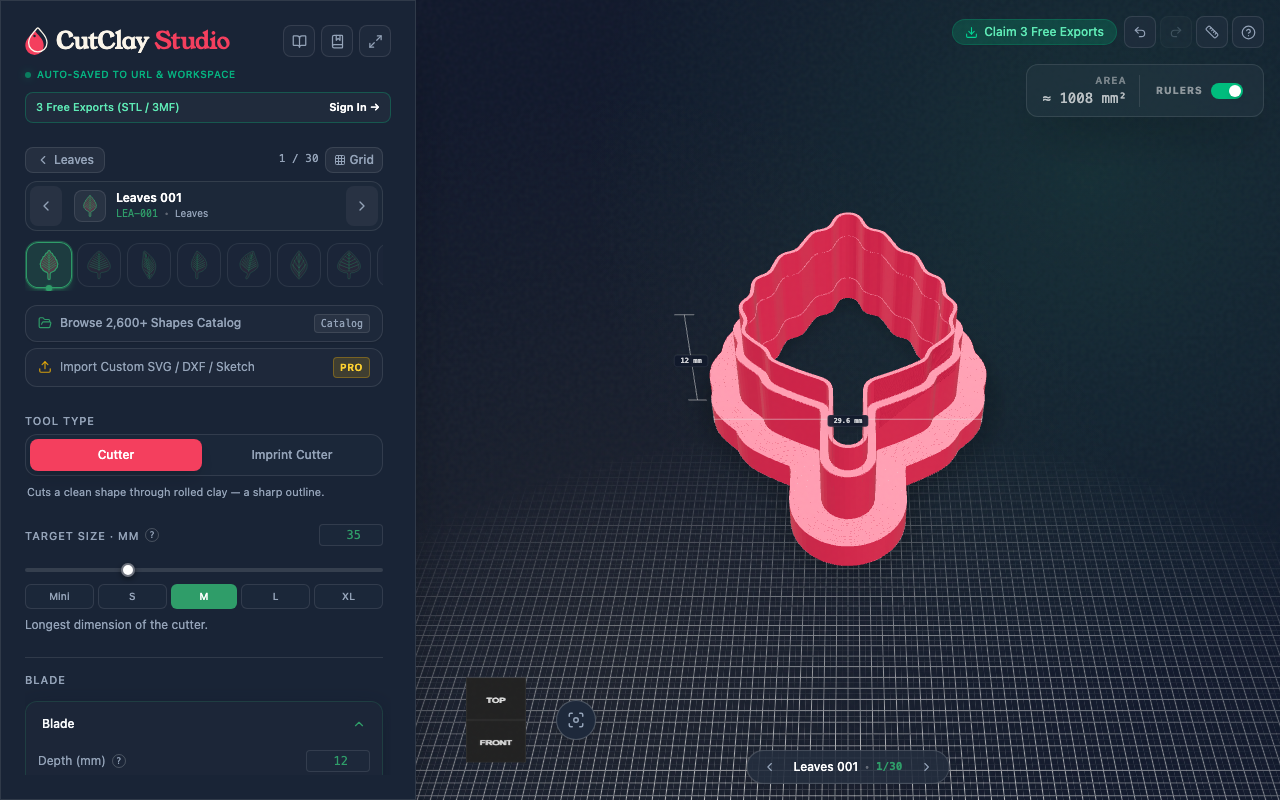Click the undo arrow icon
The image size is (1280, 800).
pos(1140,32)
